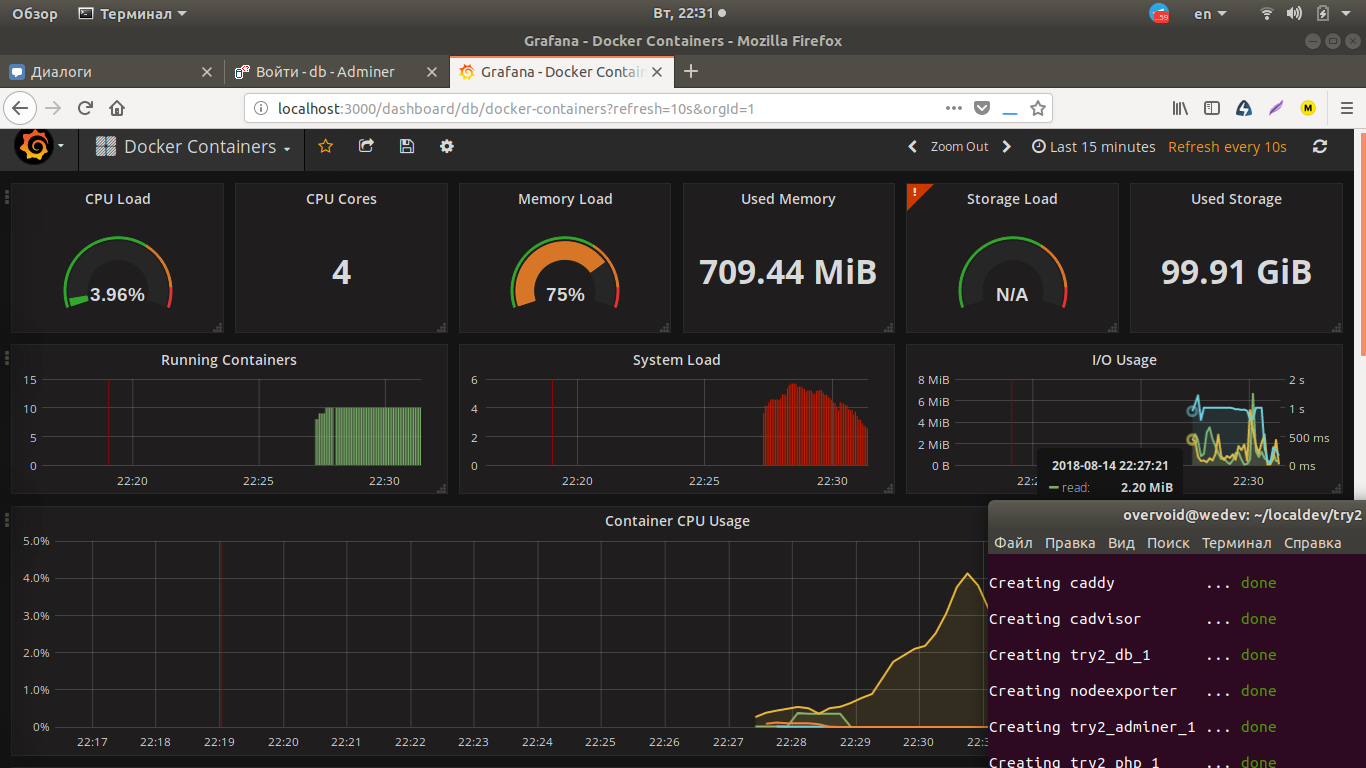
Task: Toggle the Firefox sidebar icon
Action: (1212, 108)
